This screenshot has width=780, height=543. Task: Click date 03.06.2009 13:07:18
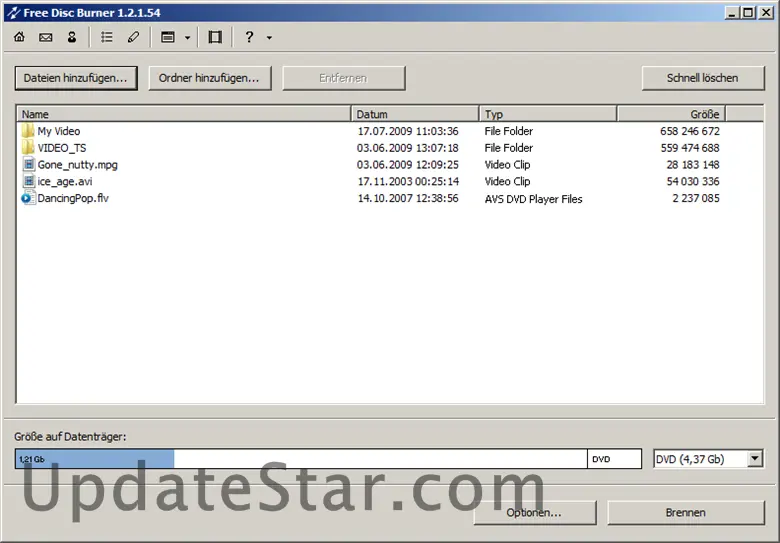point(408,148)
